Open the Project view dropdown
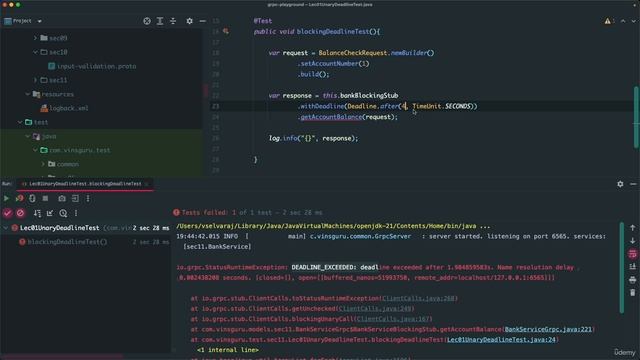The image size is (640, 360). [x=39, y=21]
